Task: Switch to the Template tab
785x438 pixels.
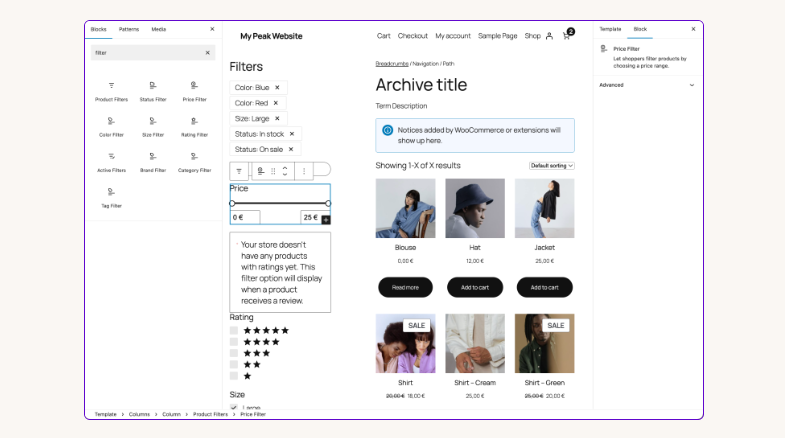Action: [610, 29]
